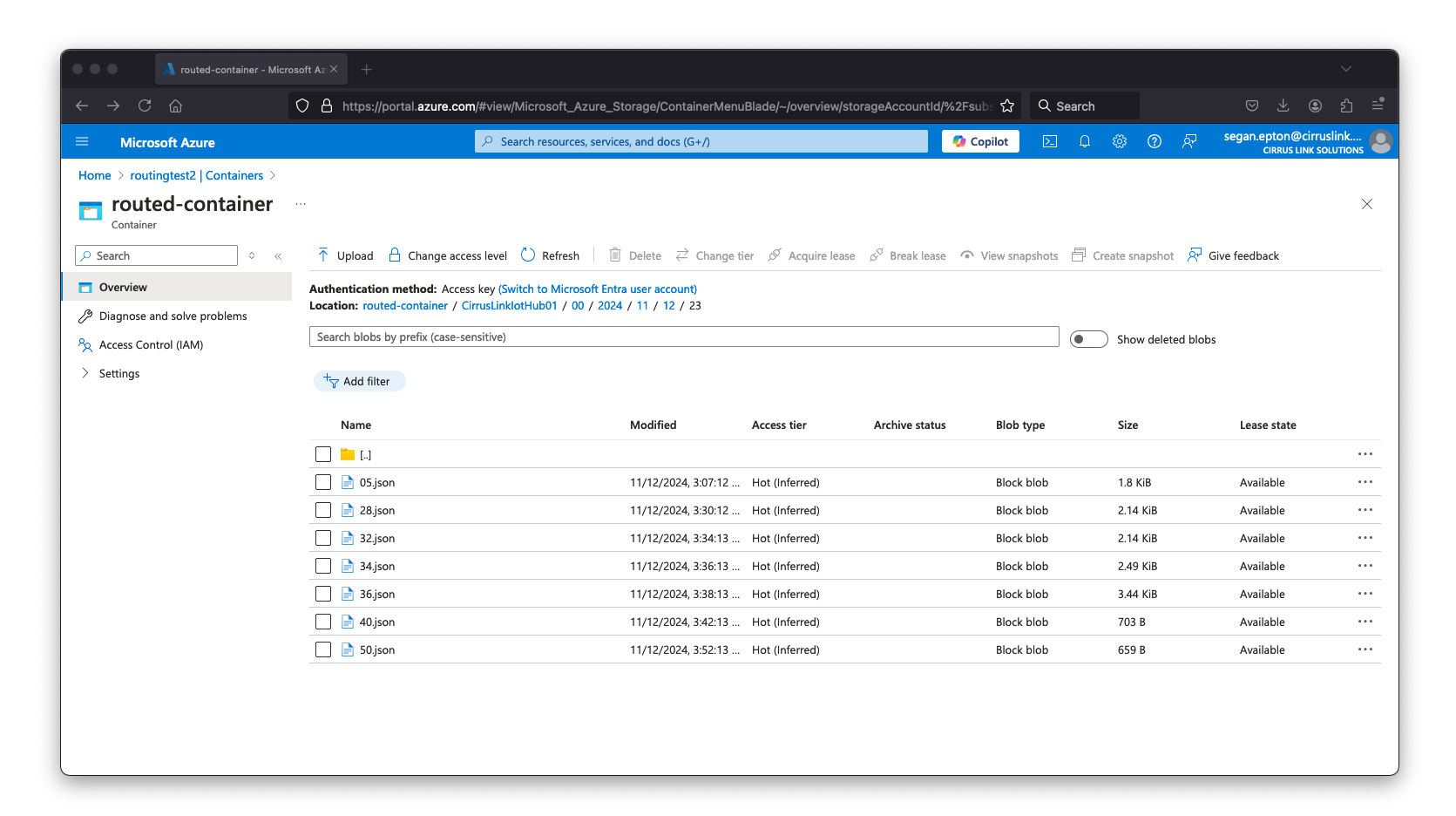Open the context menu for 28.json
This screenshot has height=816, width=1456.
pos(1365,510)
